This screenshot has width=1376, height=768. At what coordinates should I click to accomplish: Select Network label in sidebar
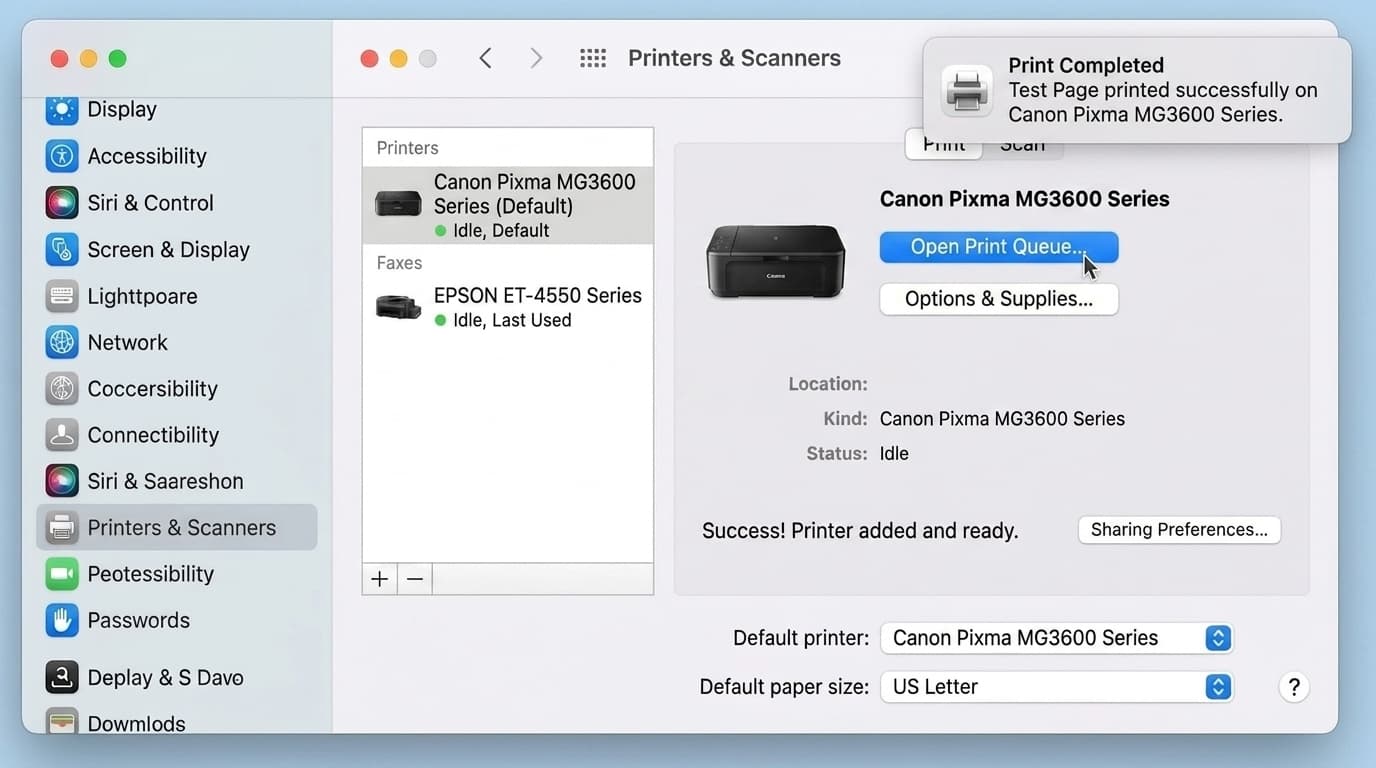[x=127, y=342]
